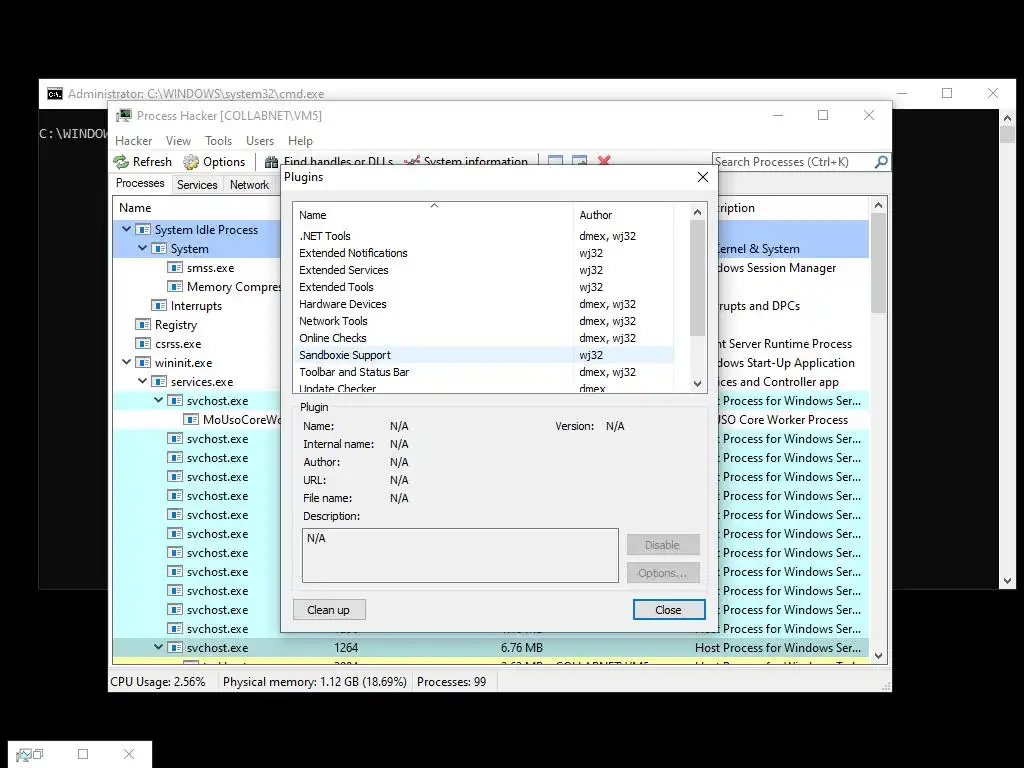
Task: Click the MoUsoCoreWorker process icon
Action: tap(191, 419)
